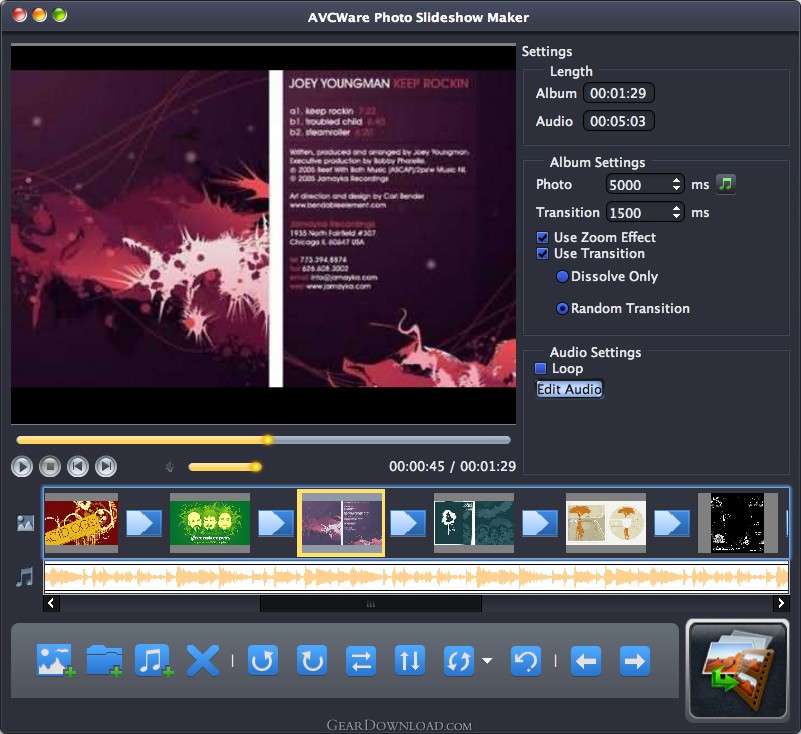Select Dissolve Only radio option
This screenshot has height=734, width=801.
(x=562, y=276)
